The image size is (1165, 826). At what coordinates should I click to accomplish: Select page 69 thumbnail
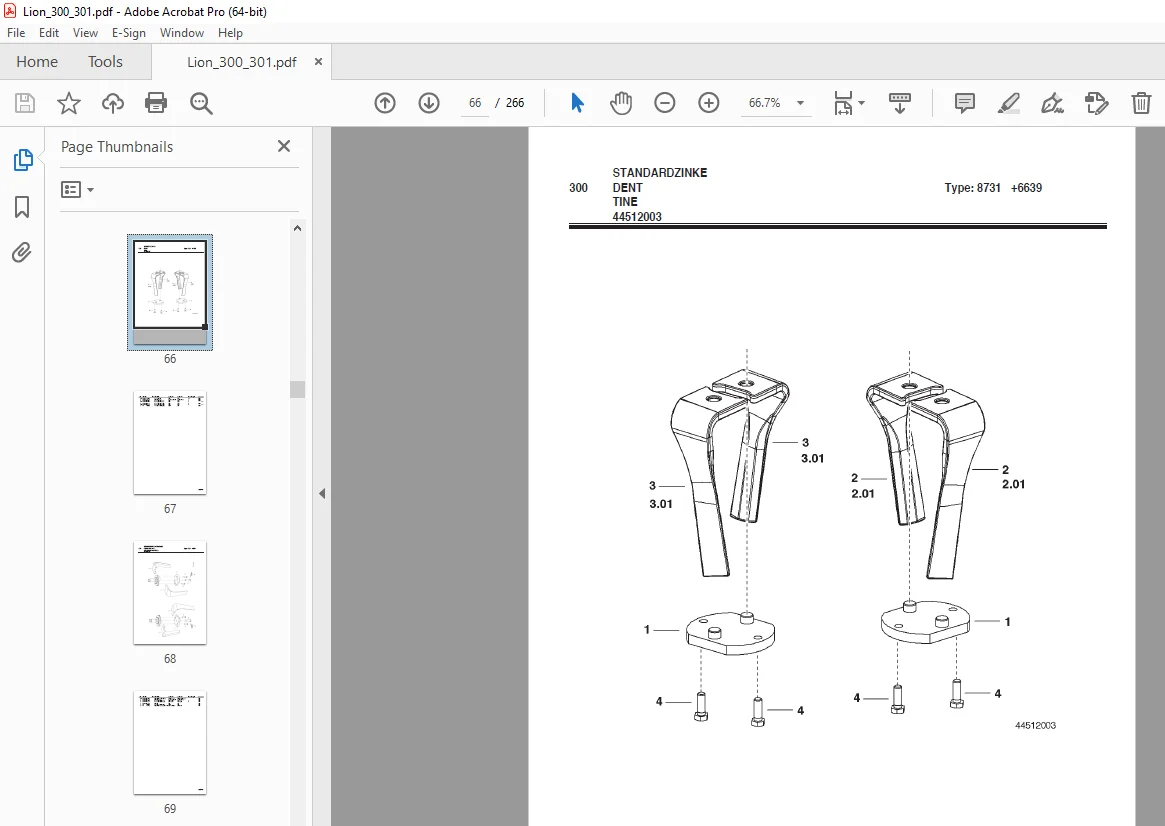[170, 743]
